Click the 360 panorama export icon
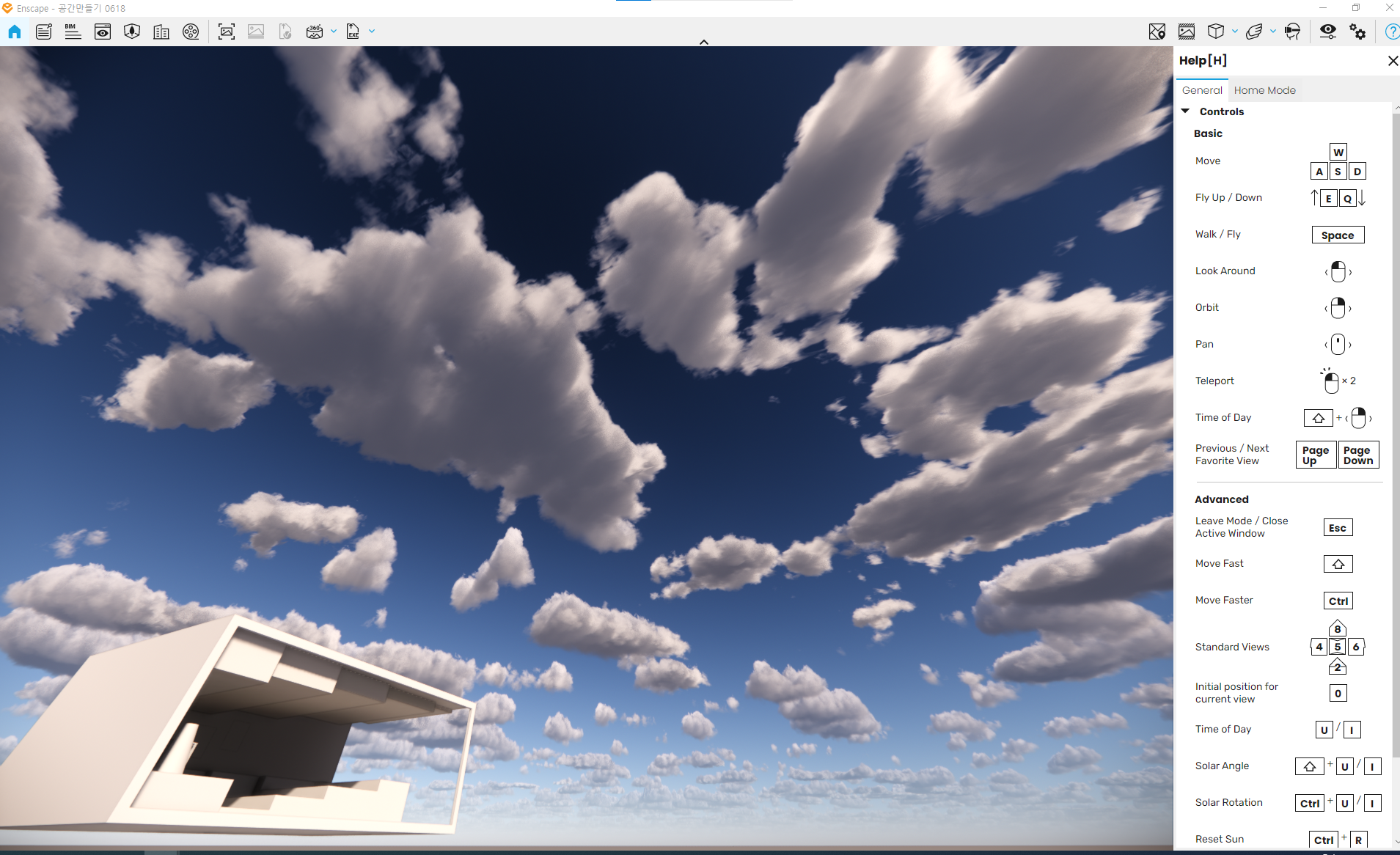The image size is (1400, 855). [x=315, y=32]
